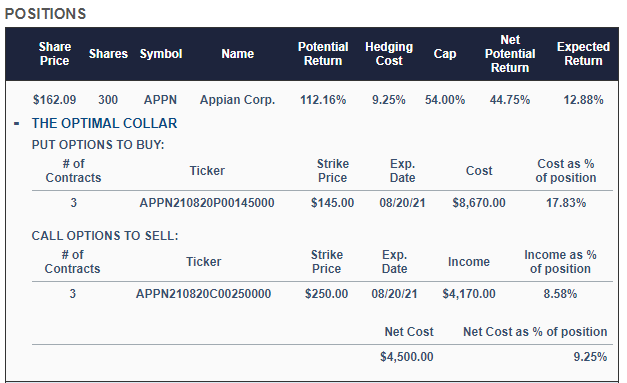Select the $8,670.00 put cost
Screen dimensions: 627x383
tap(479, 203)
